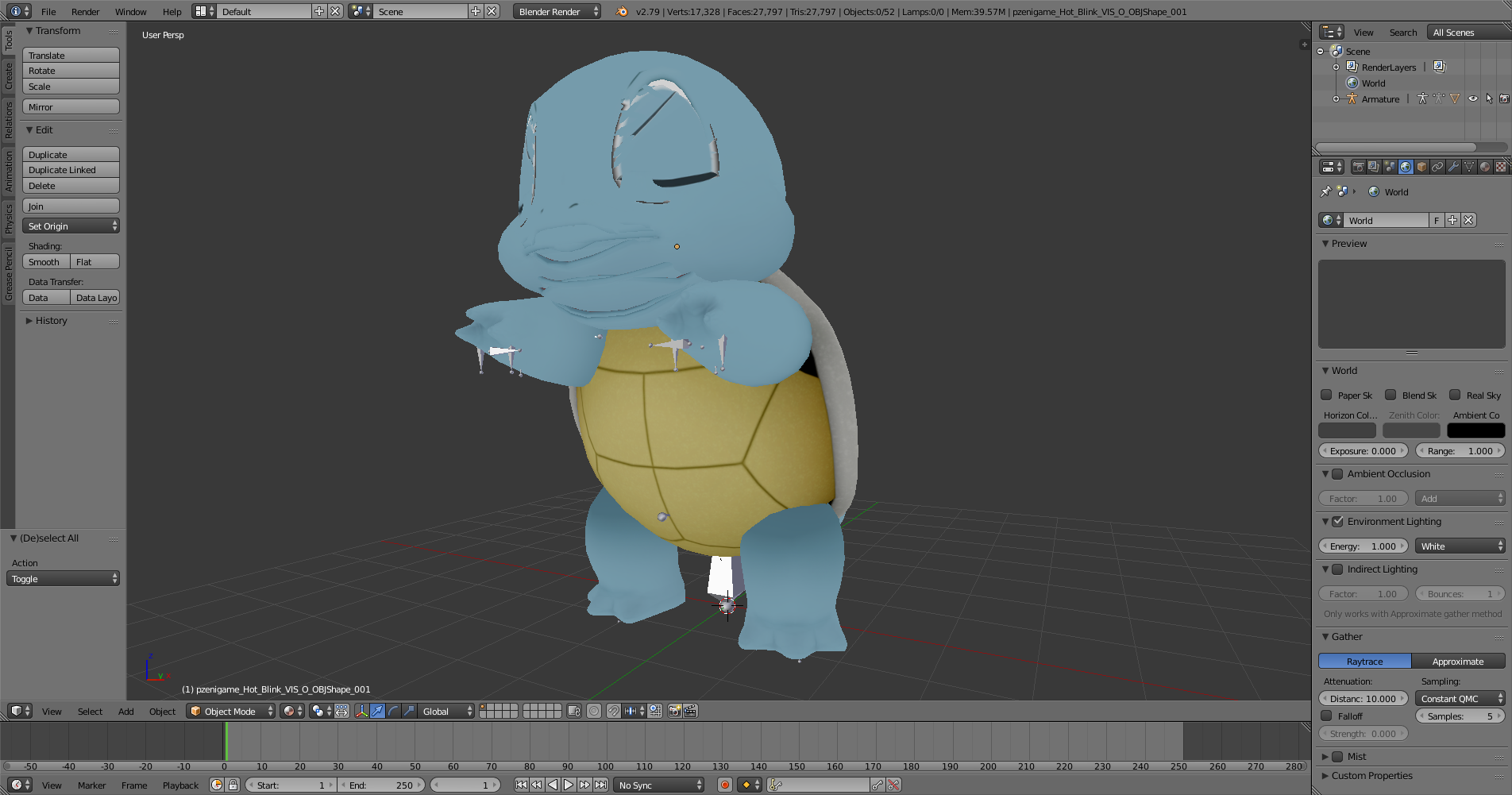Image resolution: width=1512 pixels, height=795 pixels.
Task: Click the Translate button
Action: [71, 55]
